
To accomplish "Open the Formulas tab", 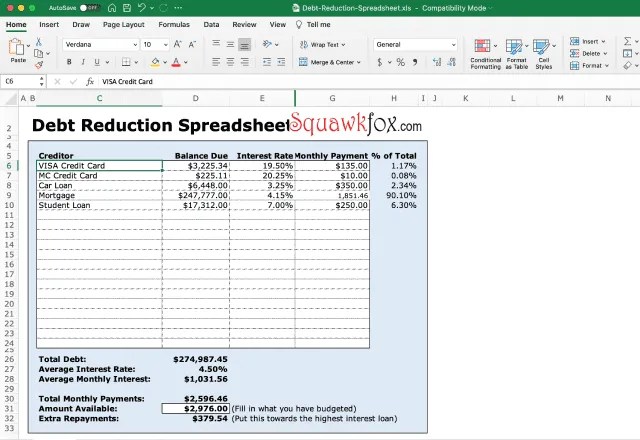I will click(x=174, y=24).
